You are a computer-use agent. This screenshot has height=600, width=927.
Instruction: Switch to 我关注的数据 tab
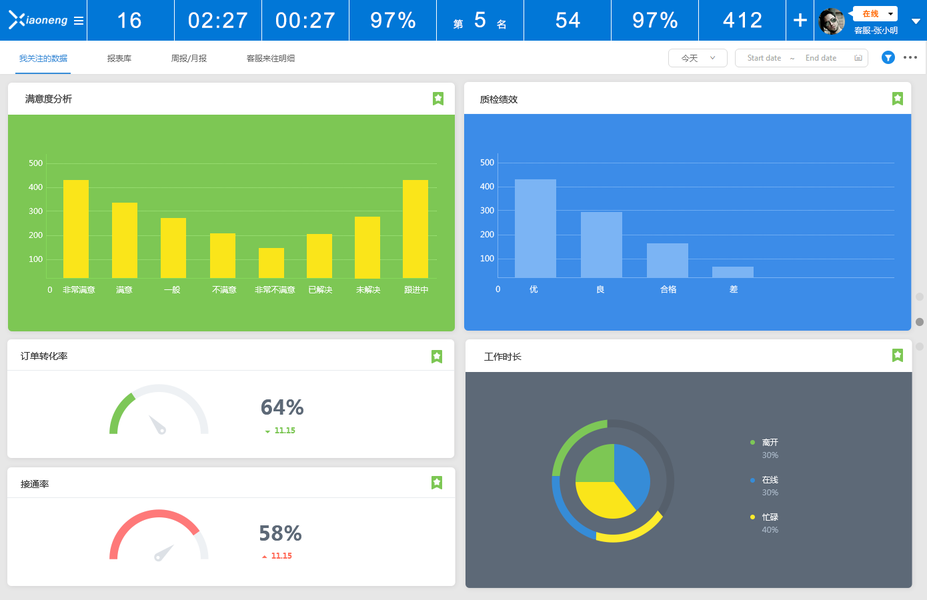43,58
